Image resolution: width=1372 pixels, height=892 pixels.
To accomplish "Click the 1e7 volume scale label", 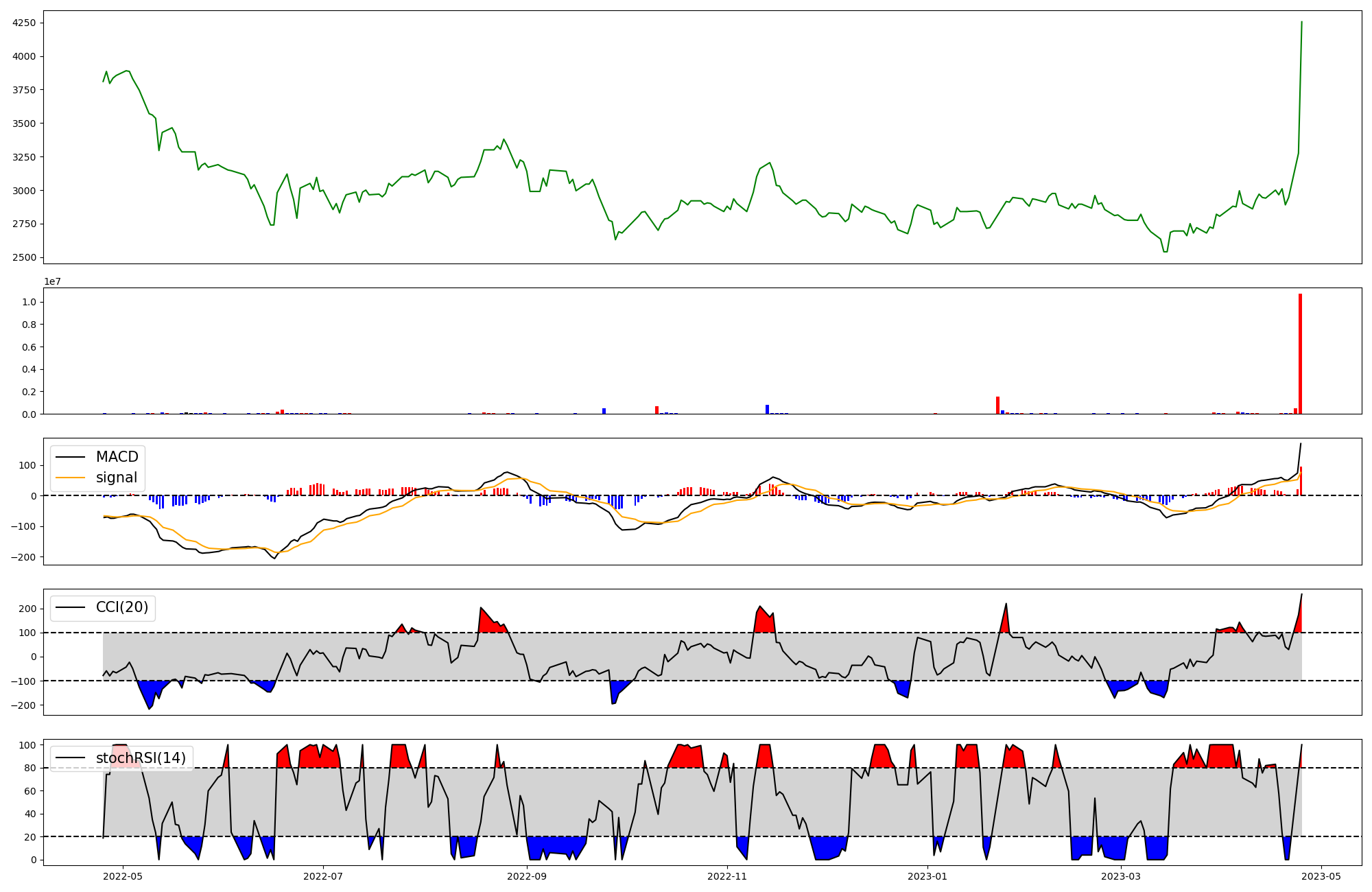I will tap(52, 282).
